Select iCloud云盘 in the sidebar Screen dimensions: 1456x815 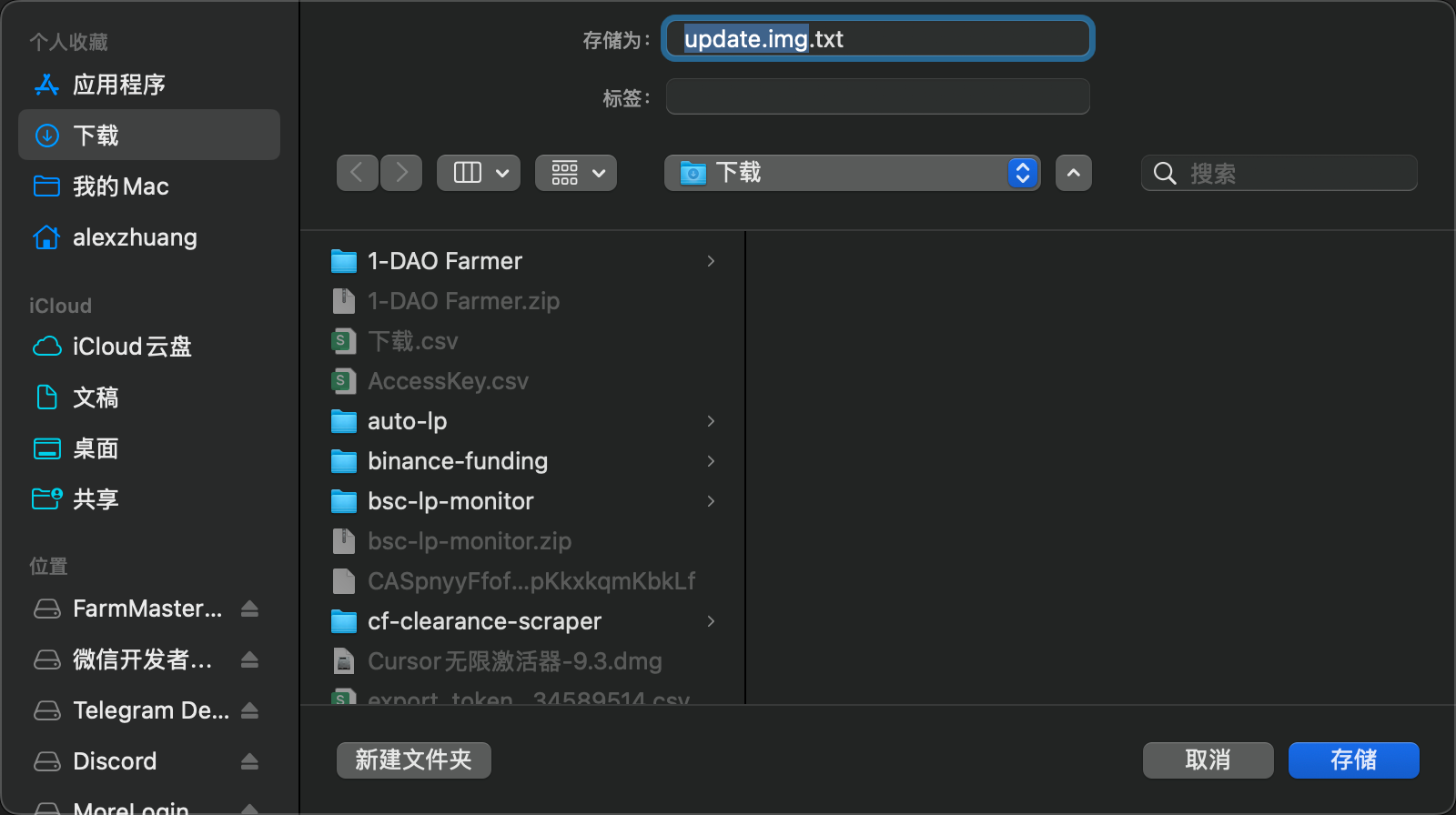click(131, 347)
